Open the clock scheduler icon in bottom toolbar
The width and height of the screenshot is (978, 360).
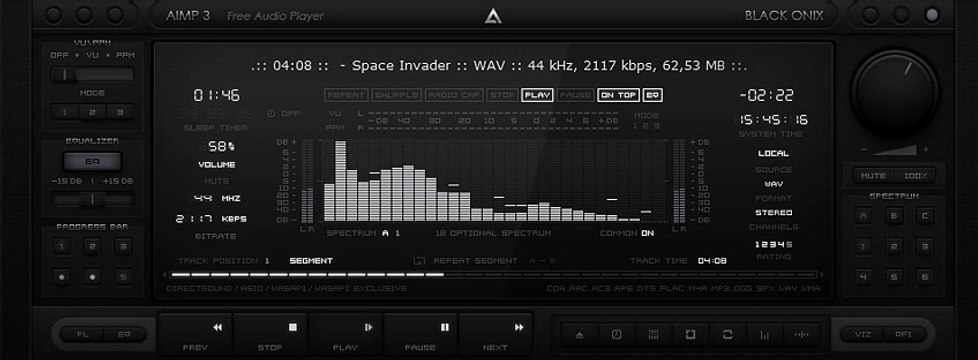click(616, 335)
